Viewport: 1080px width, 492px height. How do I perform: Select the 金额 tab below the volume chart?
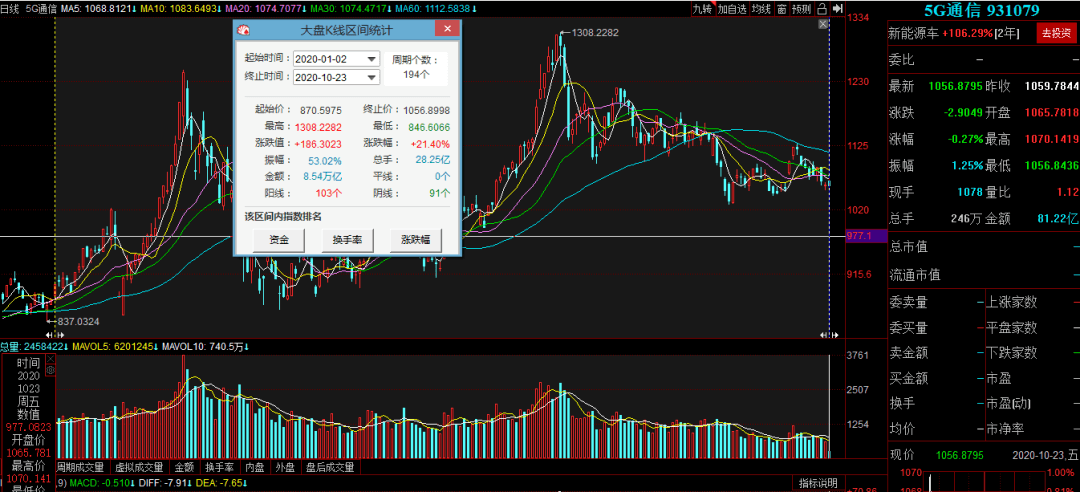point(185,467)
